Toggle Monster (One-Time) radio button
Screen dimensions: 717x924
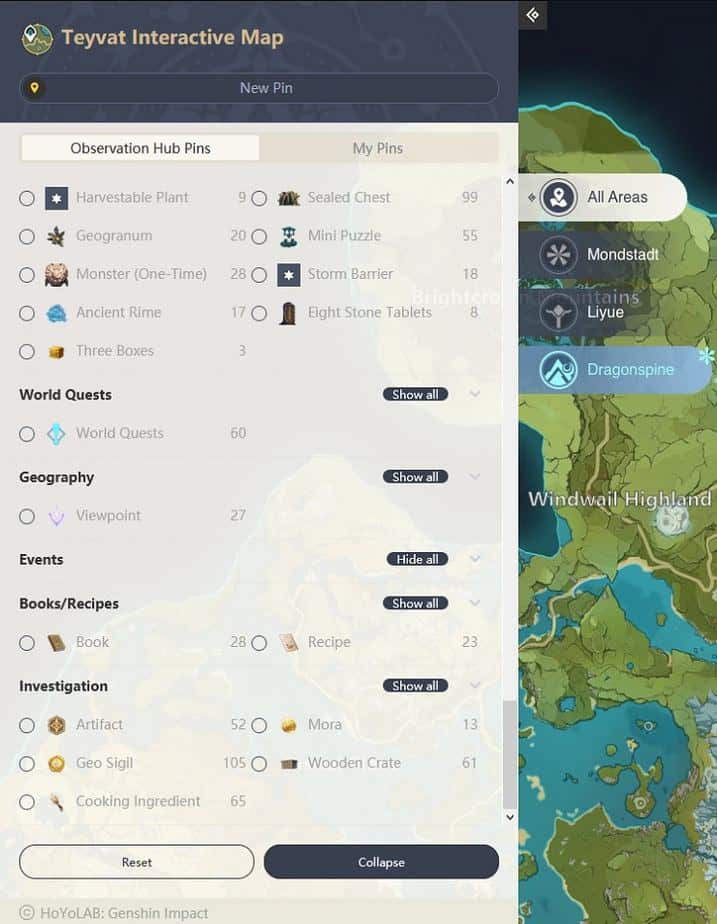pos(27,275)
